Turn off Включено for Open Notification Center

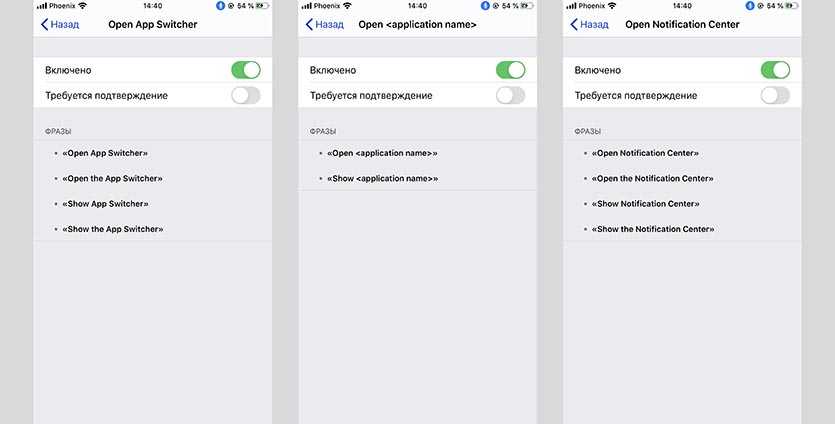click(x=775, y=70)
